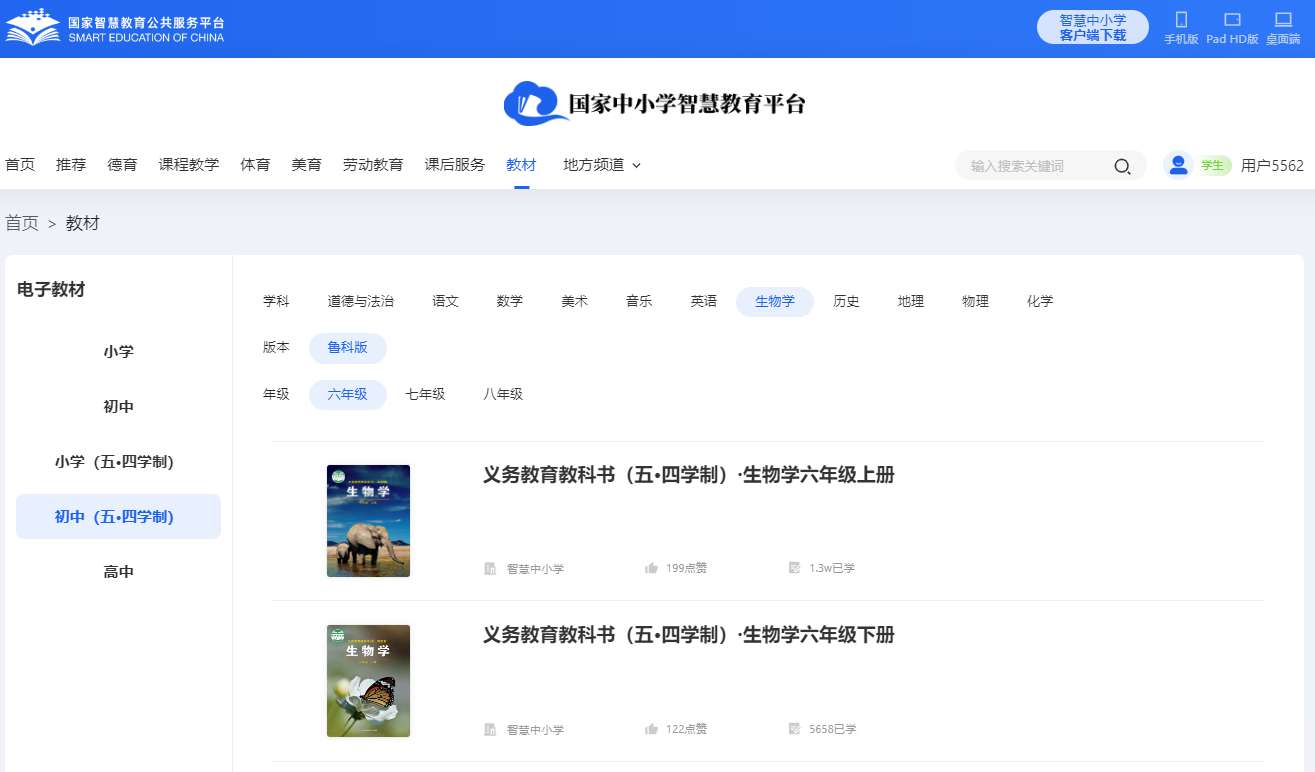Open the 手机版 phone icon
Image resolution: width=1315 pixels, height=772 pixels.
(x=1181, y=19)
